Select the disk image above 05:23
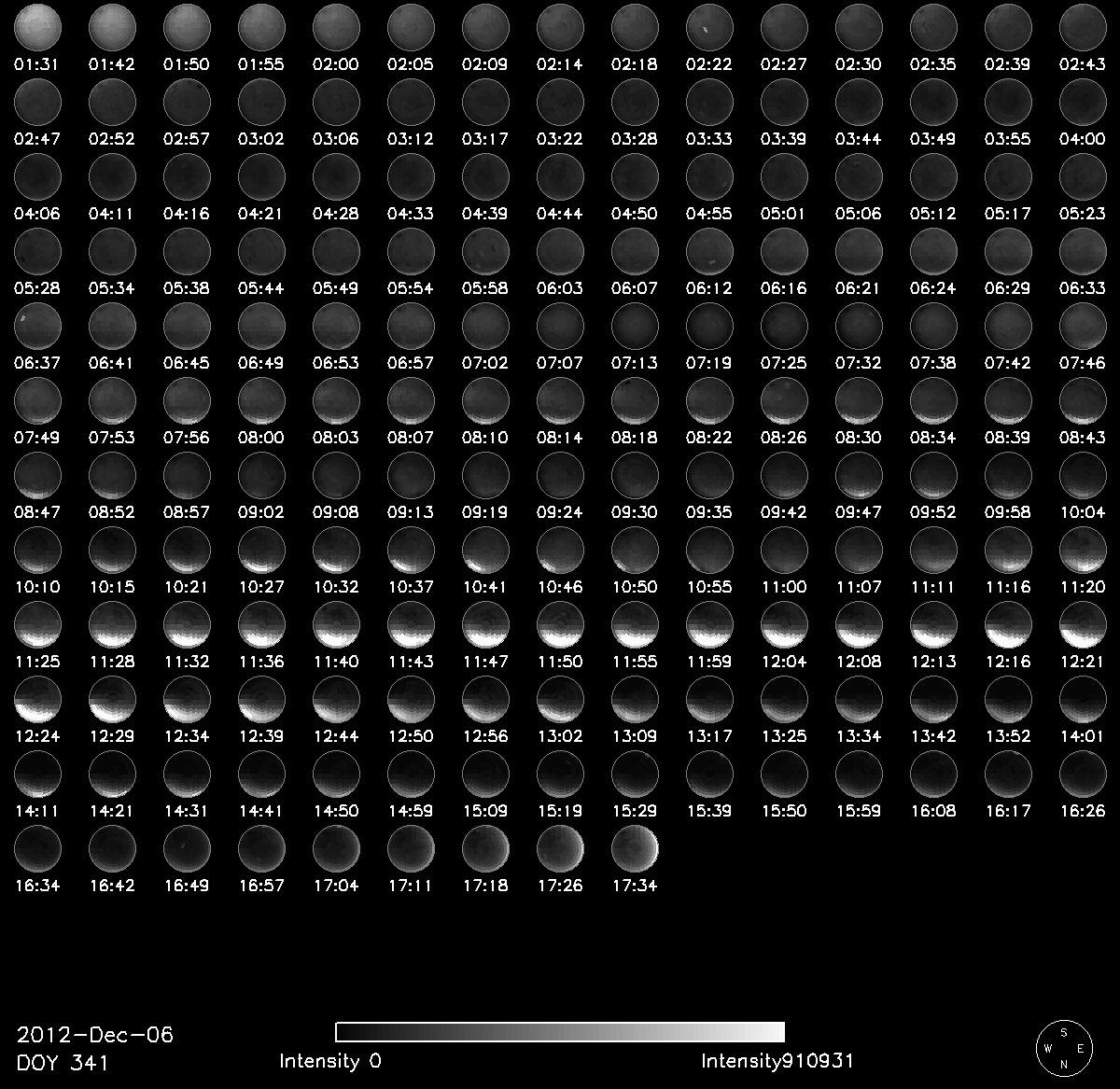This screenshot has height=1089, width=1120. click(1083, 175)
